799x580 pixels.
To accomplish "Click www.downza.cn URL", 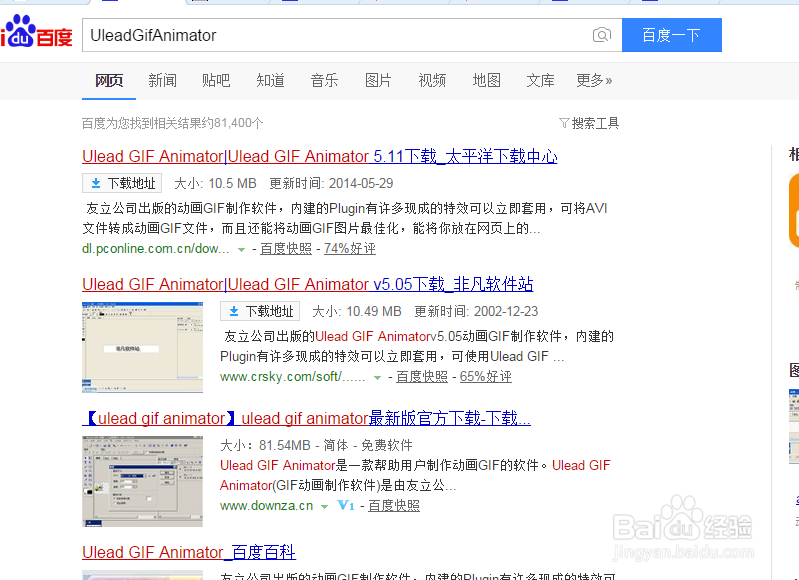I will click(267, 506).
